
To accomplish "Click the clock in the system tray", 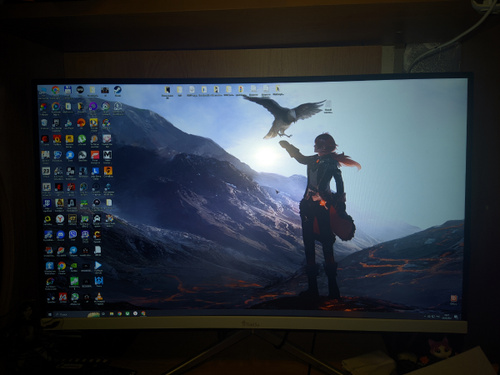I will click(x=447, y=316).
